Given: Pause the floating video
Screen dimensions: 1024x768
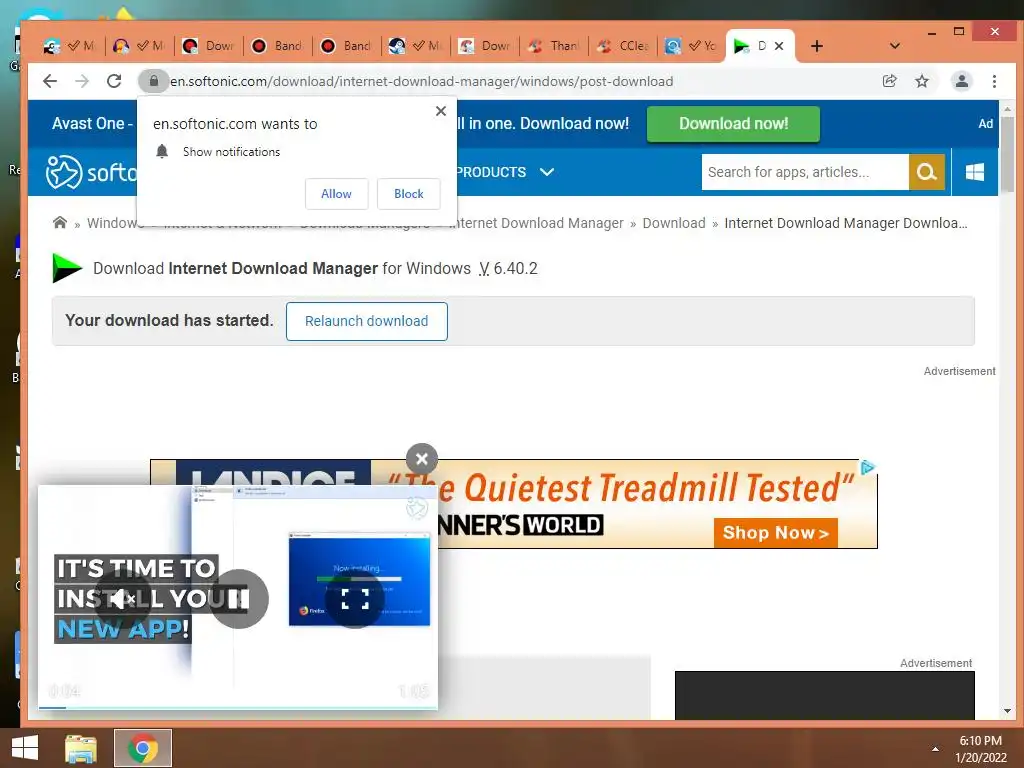Looking at the screenshot, I should [x=239, y=599].
